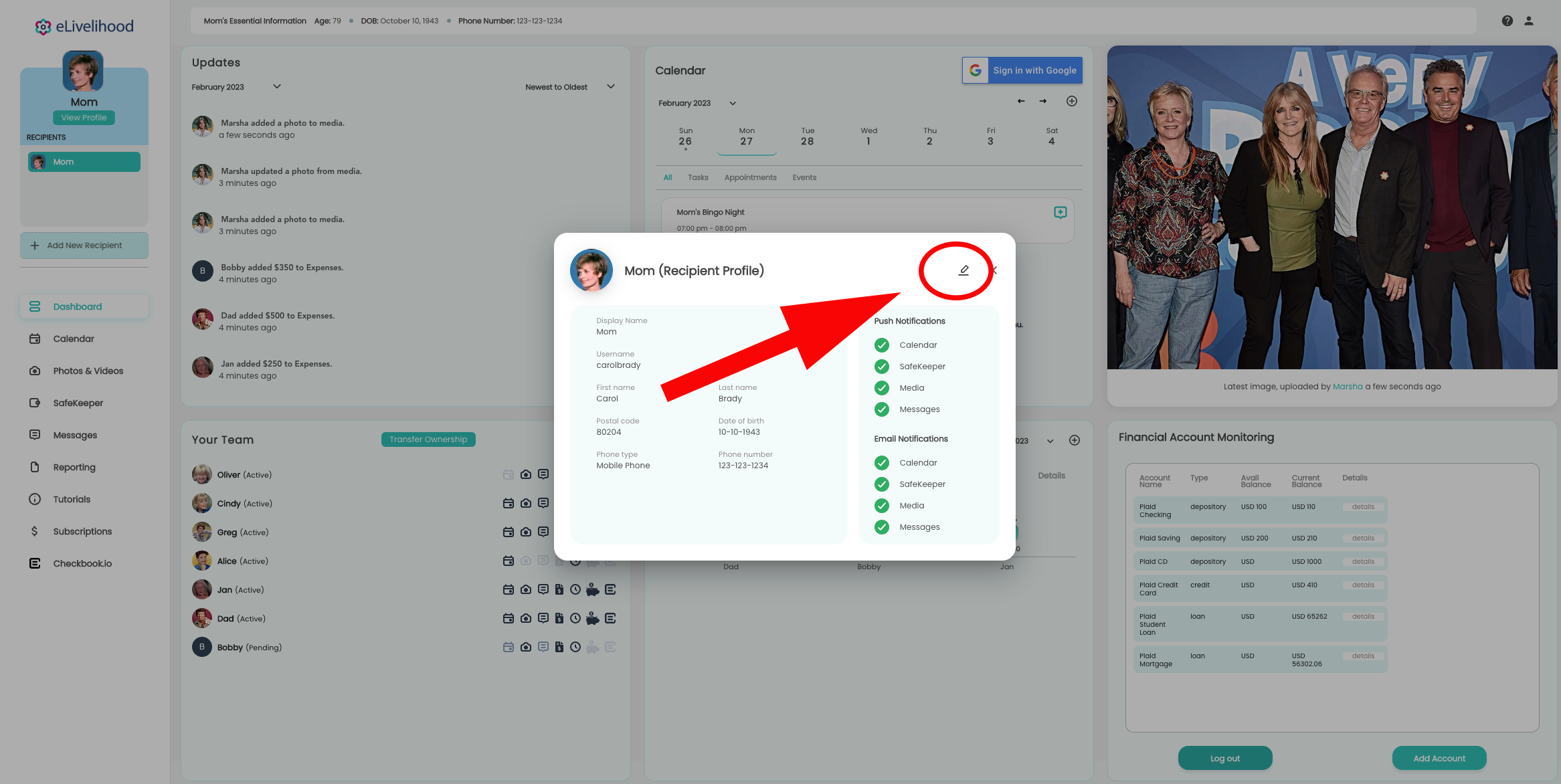
Task: Go to next calendar week arrow
Action: (x=1042, y=101)
